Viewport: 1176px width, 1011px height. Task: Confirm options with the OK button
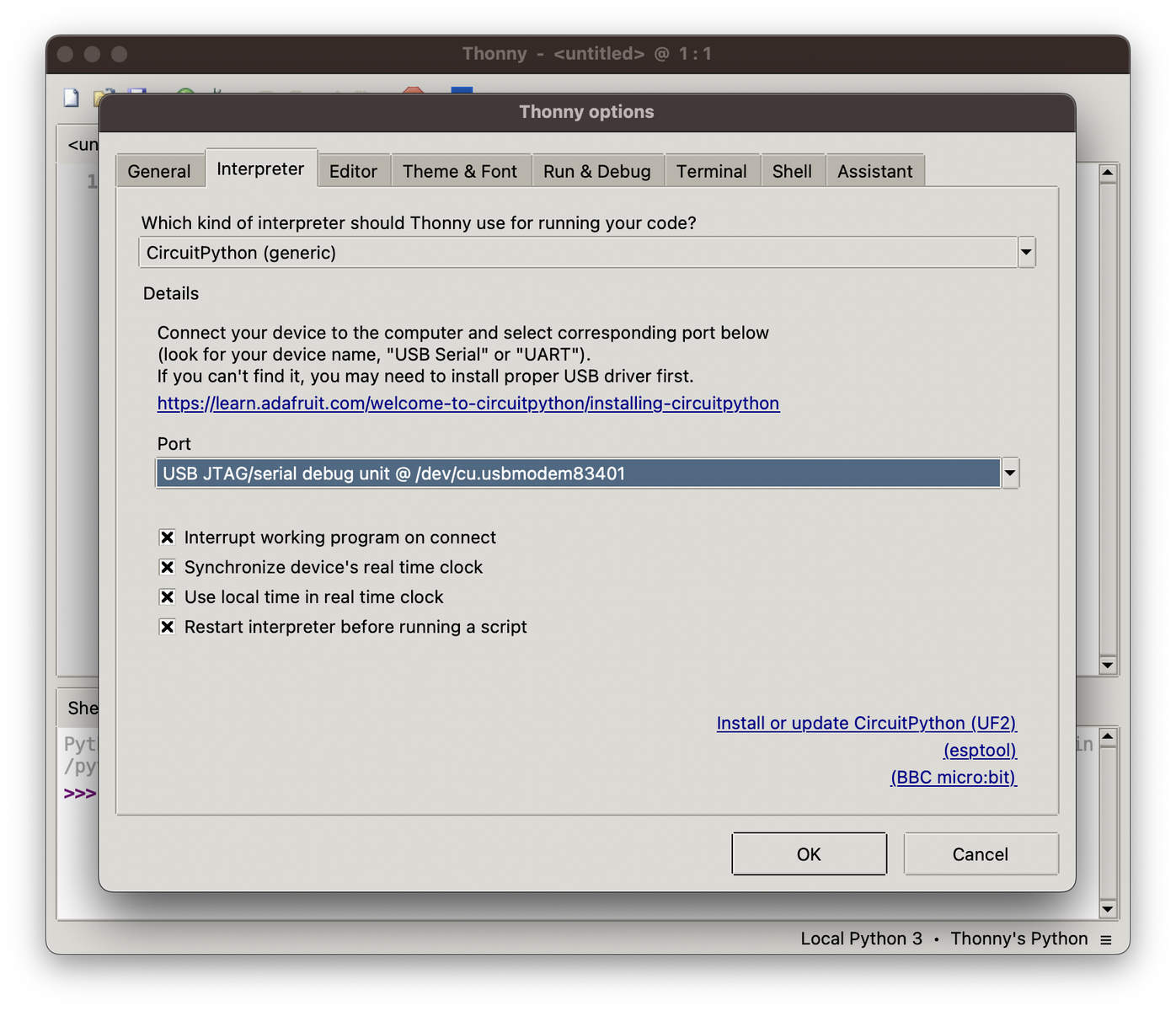(809, 854)
